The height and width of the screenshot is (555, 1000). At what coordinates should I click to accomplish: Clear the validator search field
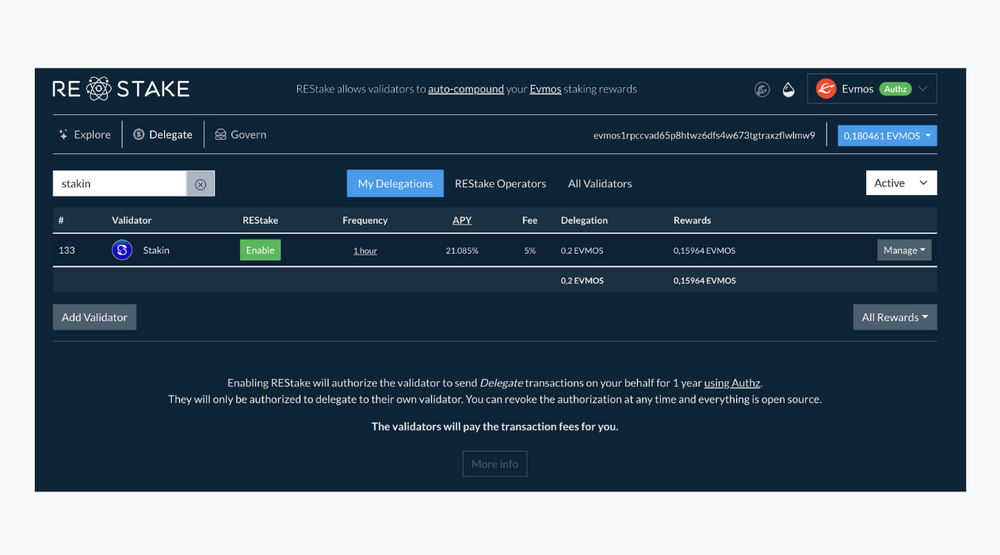[200, 184]
